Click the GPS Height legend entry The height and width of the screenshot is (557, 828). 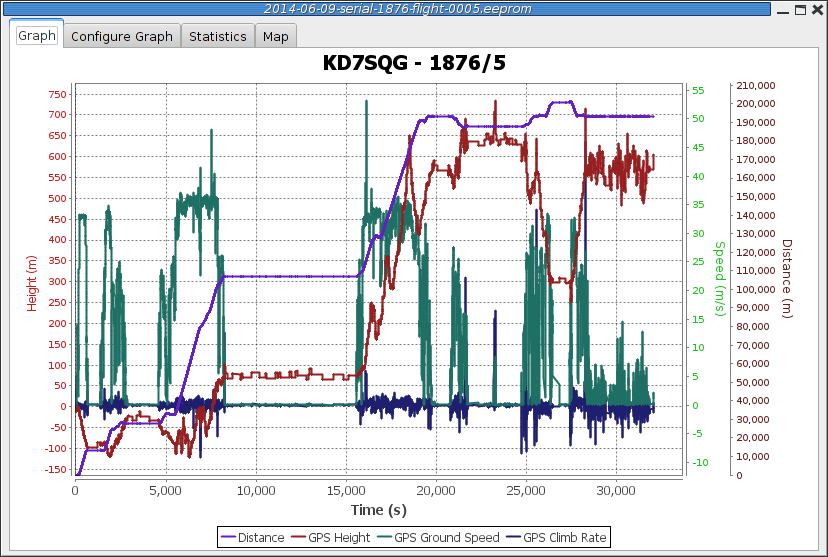pyautogui.click(x=331, y=537)
